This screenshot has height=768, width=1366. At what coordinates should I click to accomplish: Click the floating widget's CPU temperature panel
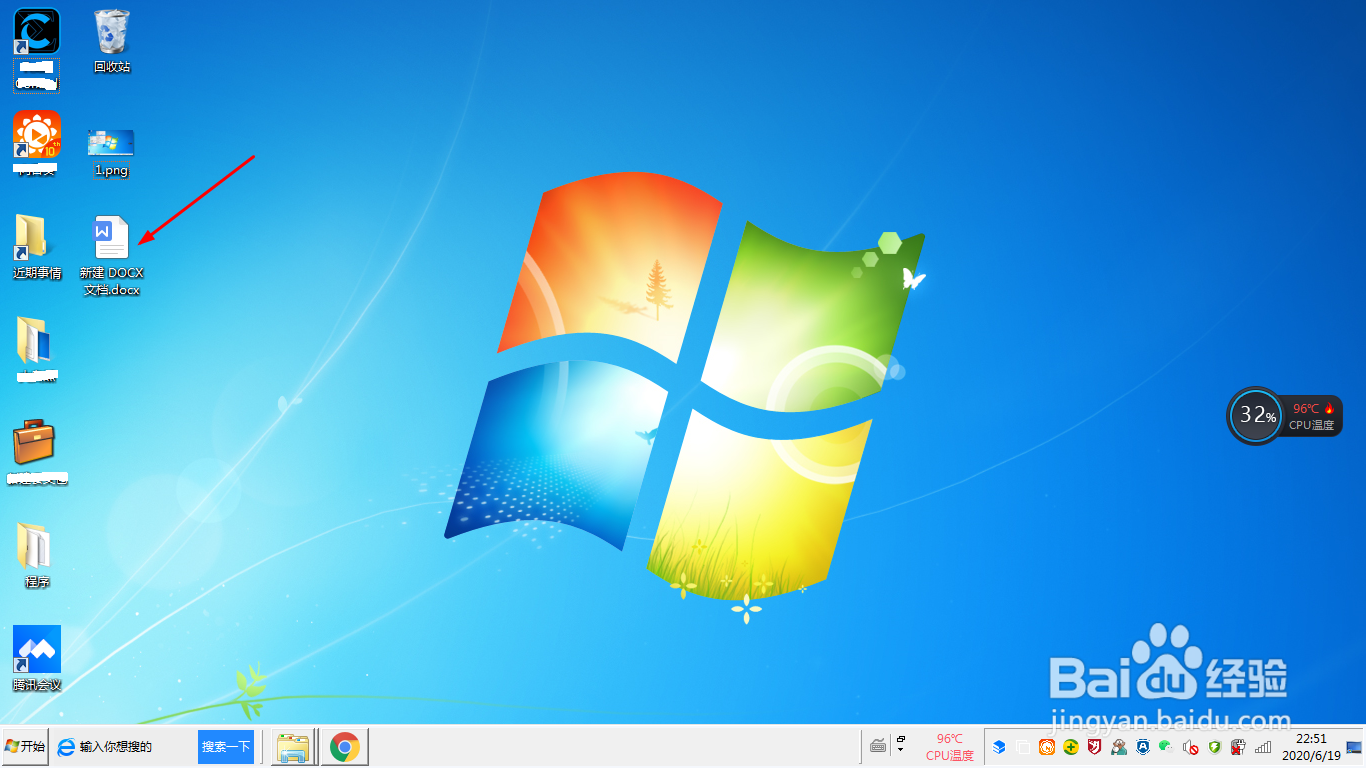(1312, 416)
